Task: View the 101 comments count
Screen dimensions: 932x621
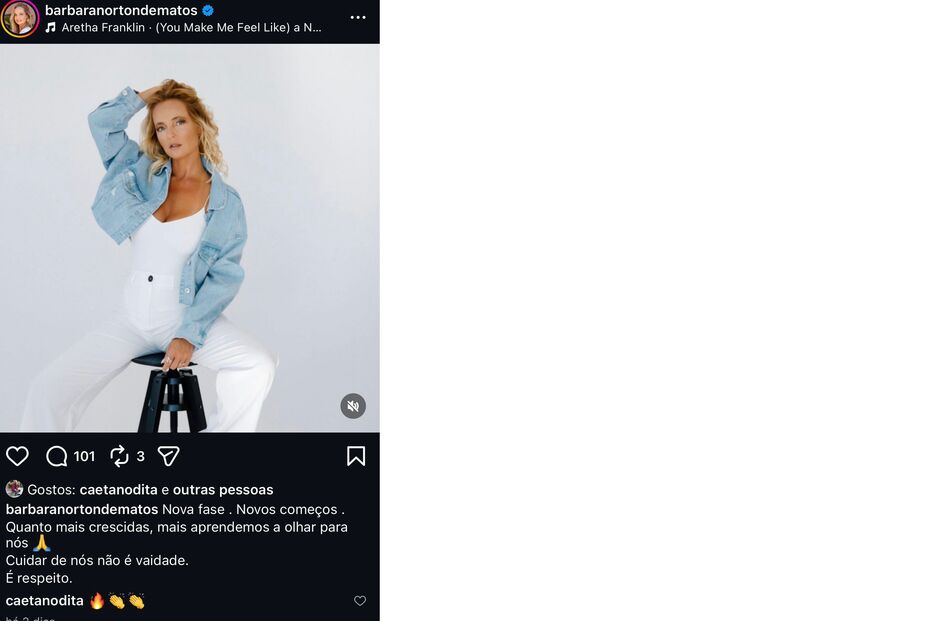Action: [x=84, y=457]
